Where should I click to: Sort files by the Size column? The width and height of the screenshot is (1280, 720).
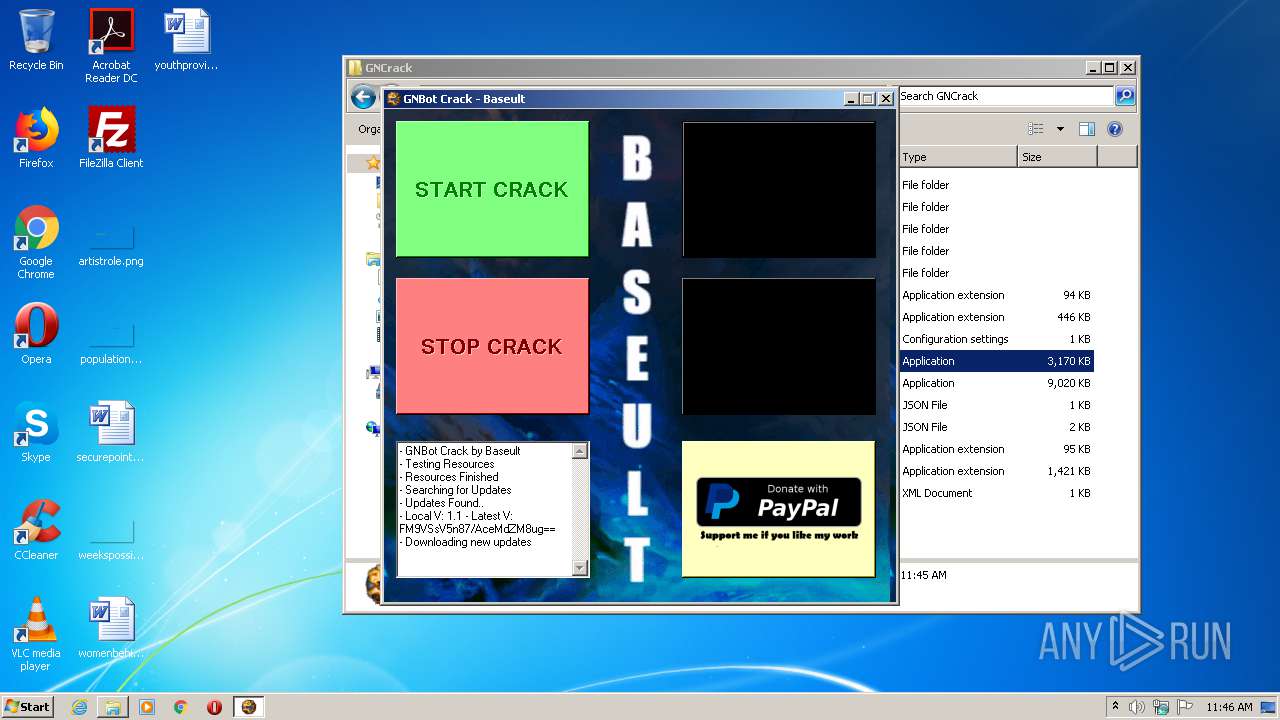[x=1057, y=157]
